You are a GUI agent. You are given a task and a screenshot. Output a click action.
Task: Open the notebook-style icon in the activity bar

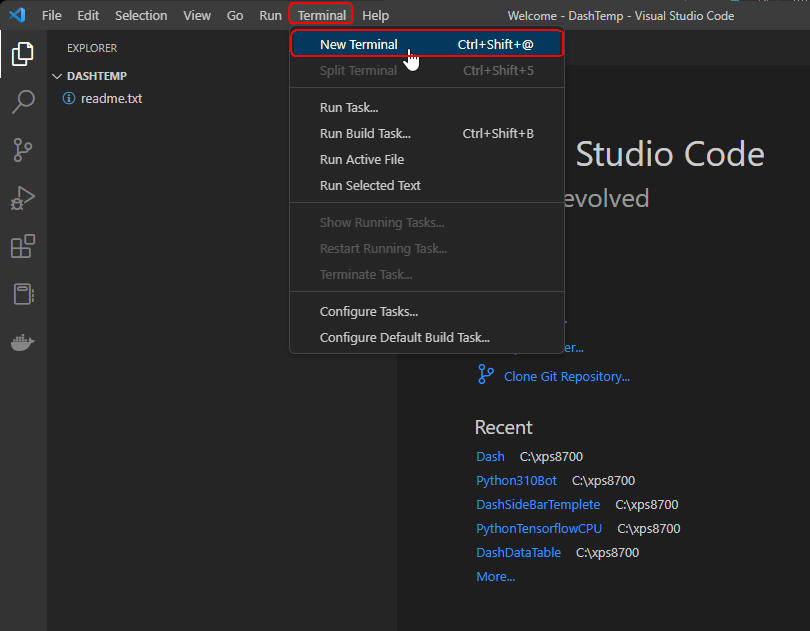(x=23, y=294)
